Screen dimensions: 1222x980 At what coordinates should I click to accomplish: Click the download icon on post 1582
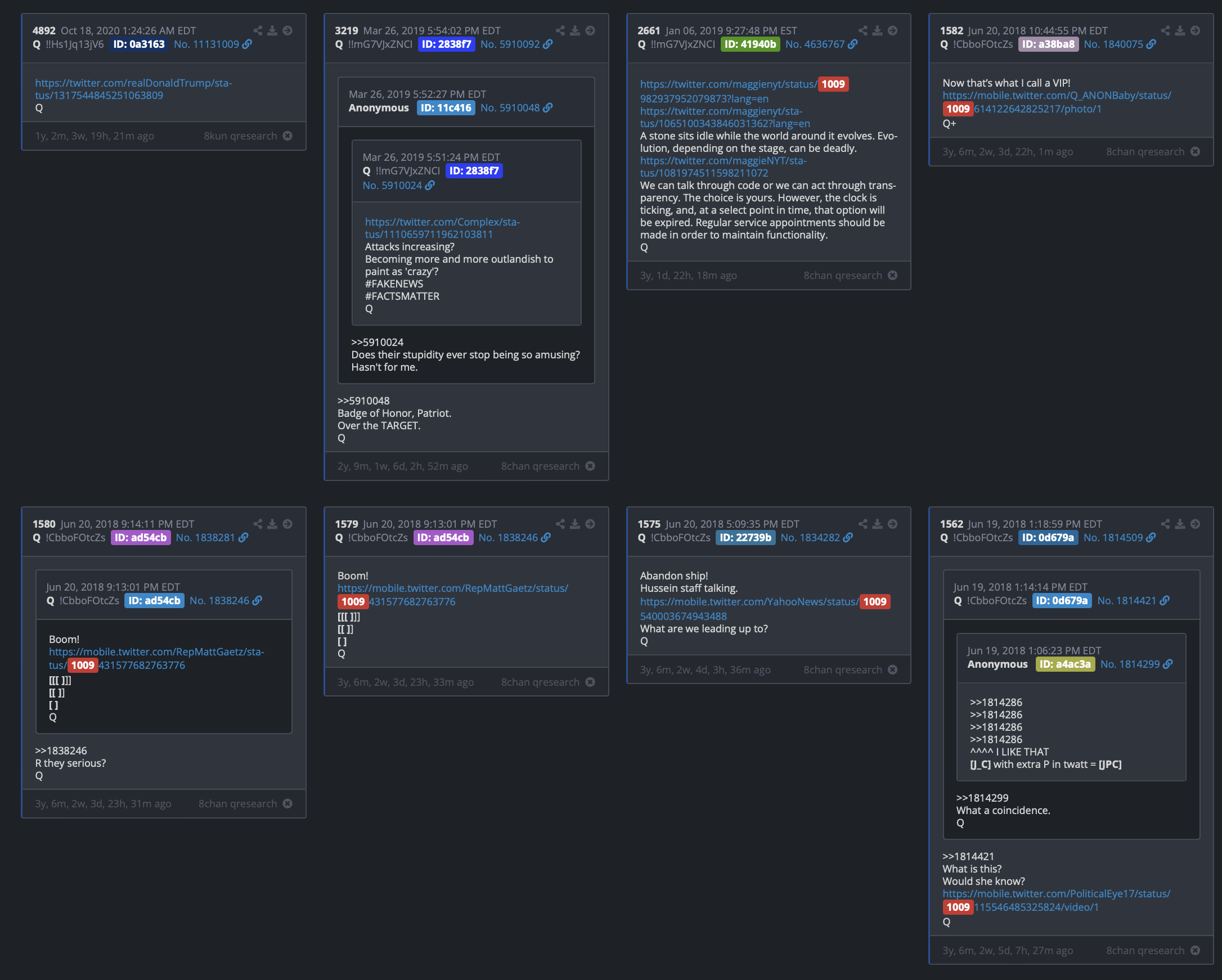(1180, 30)
